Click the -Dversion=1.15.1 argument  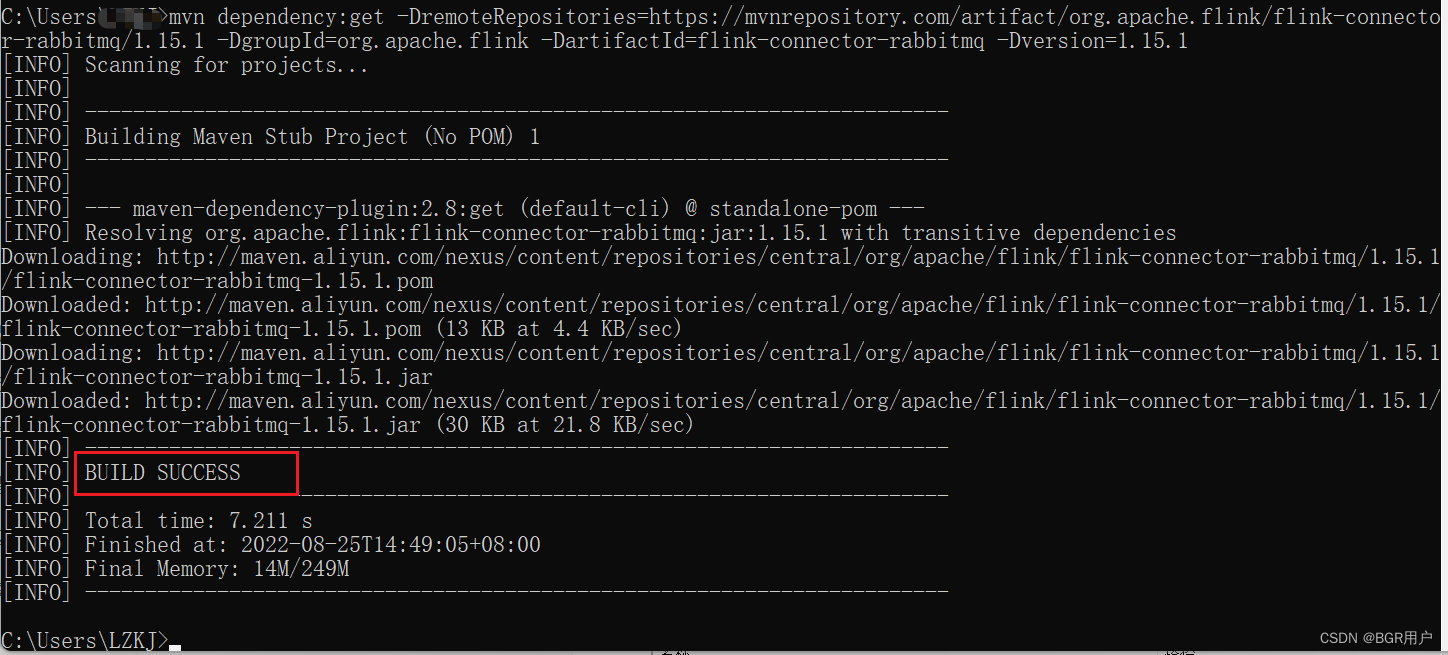click(1093, 41)
